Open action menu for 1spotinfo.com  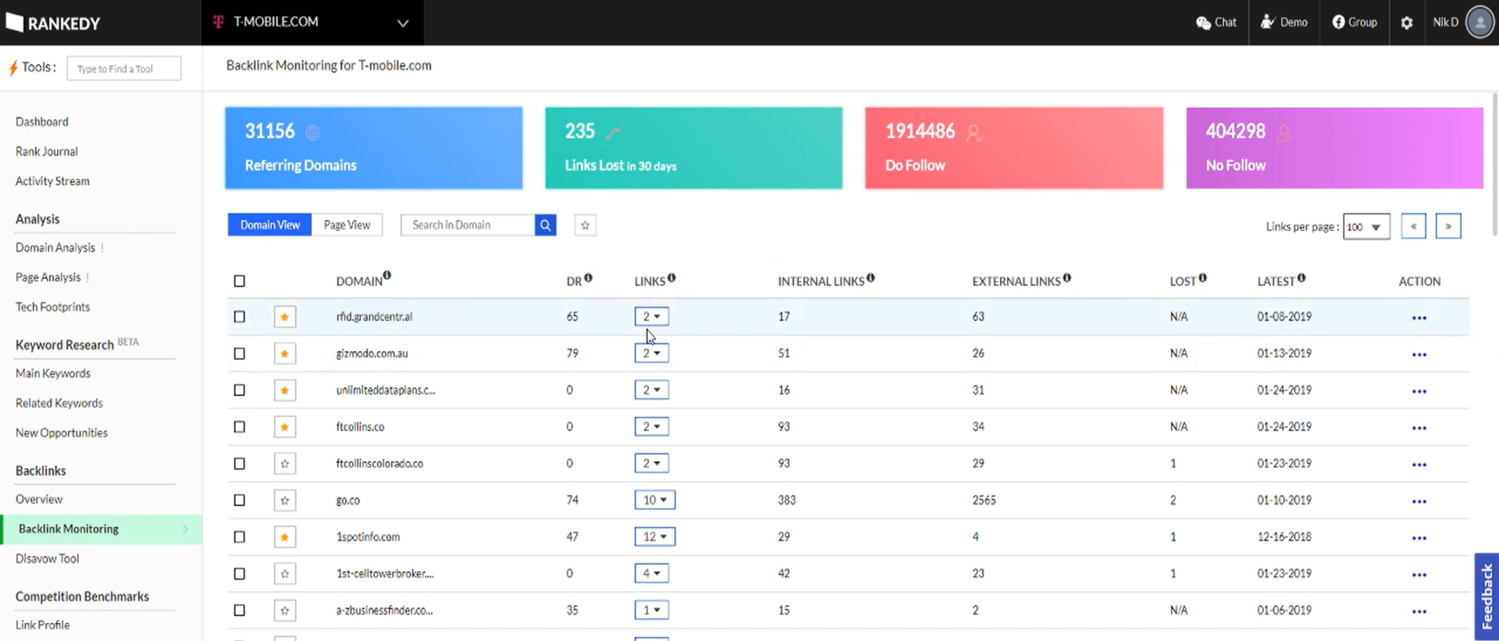[1419, 538]
